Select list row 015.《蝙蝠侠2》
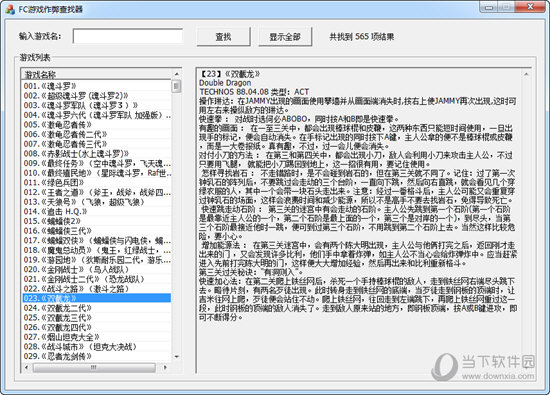 click(97, 221)
